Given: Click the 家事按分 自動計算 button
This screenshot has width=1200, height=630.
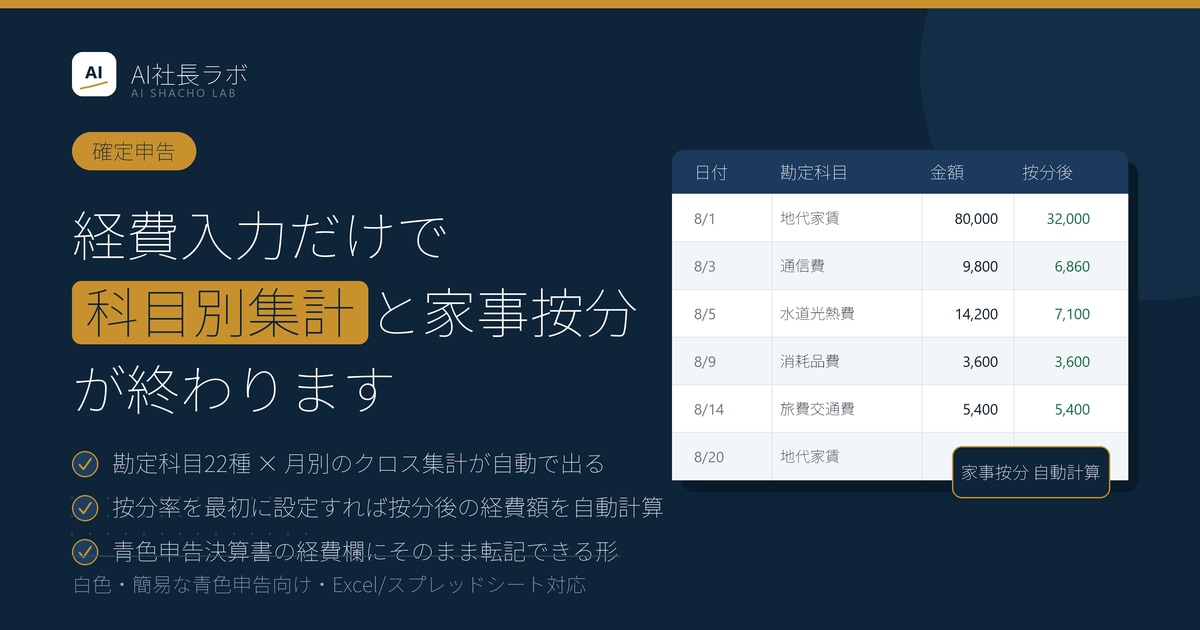Looking at the screenshot, I should (x=1030, y=472).
